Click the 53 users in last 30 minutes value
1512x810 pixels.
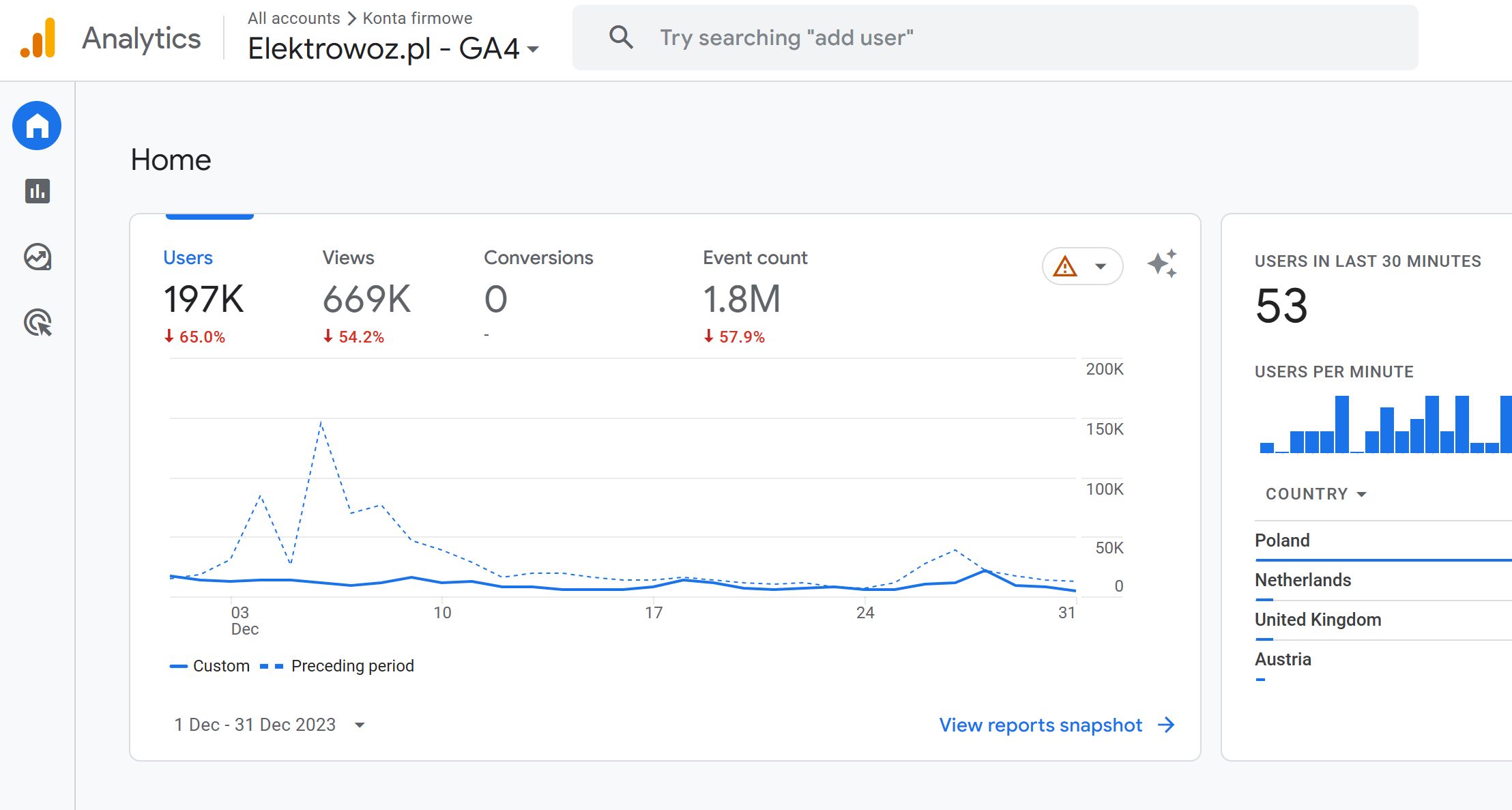coord(1281,306)
